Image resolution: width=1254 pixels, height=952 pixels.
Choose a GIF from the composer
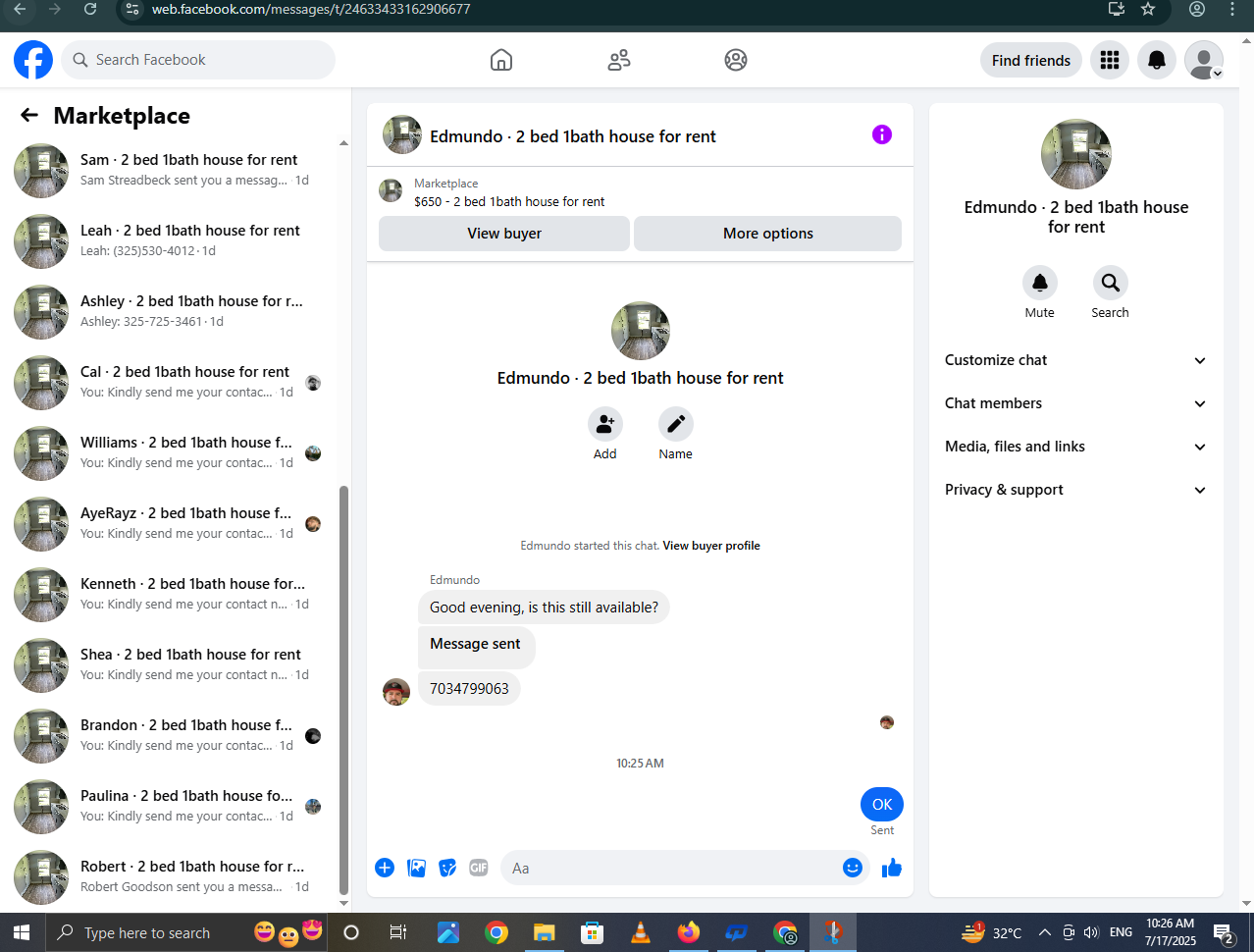click(x=479, y=868)
